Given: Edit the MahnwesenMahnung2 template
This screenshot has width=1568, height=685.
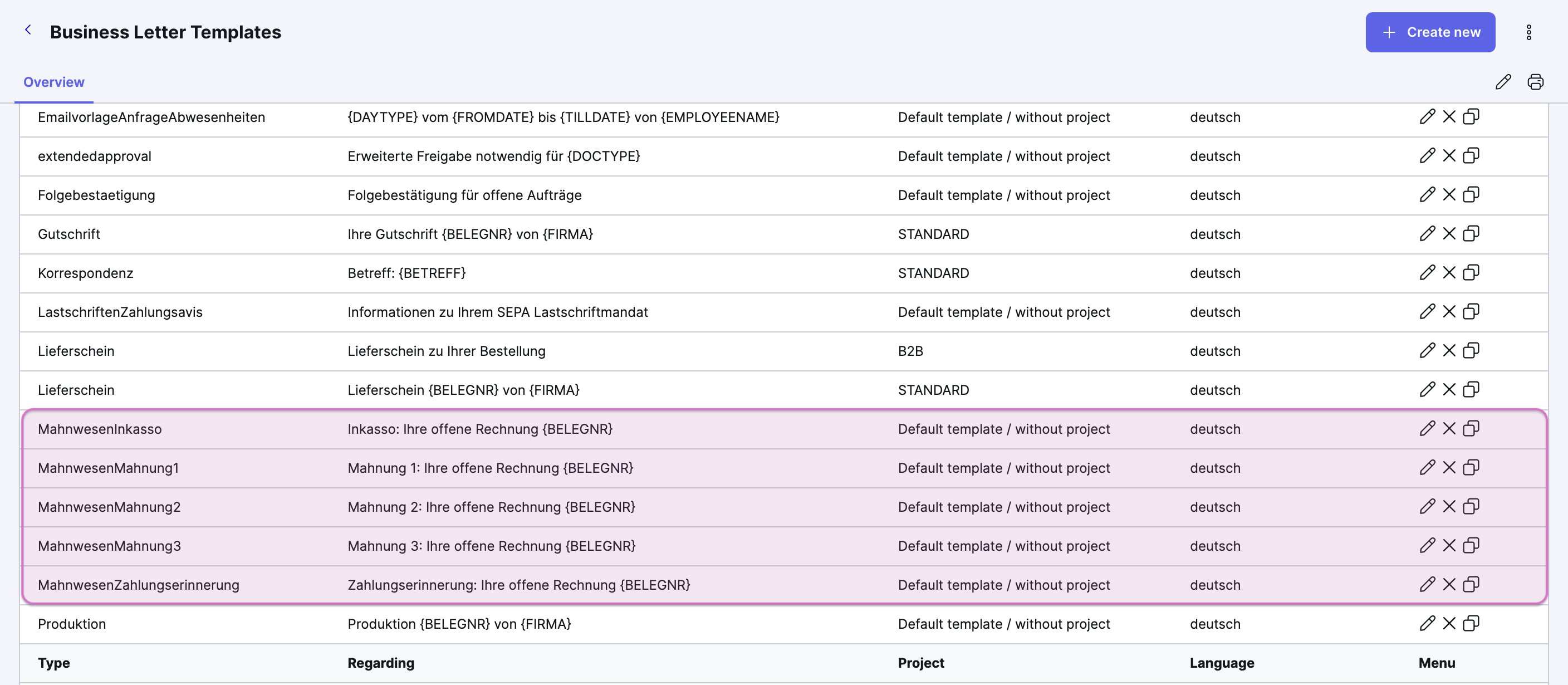Looking at the screenshot, I should (1427, 507).
